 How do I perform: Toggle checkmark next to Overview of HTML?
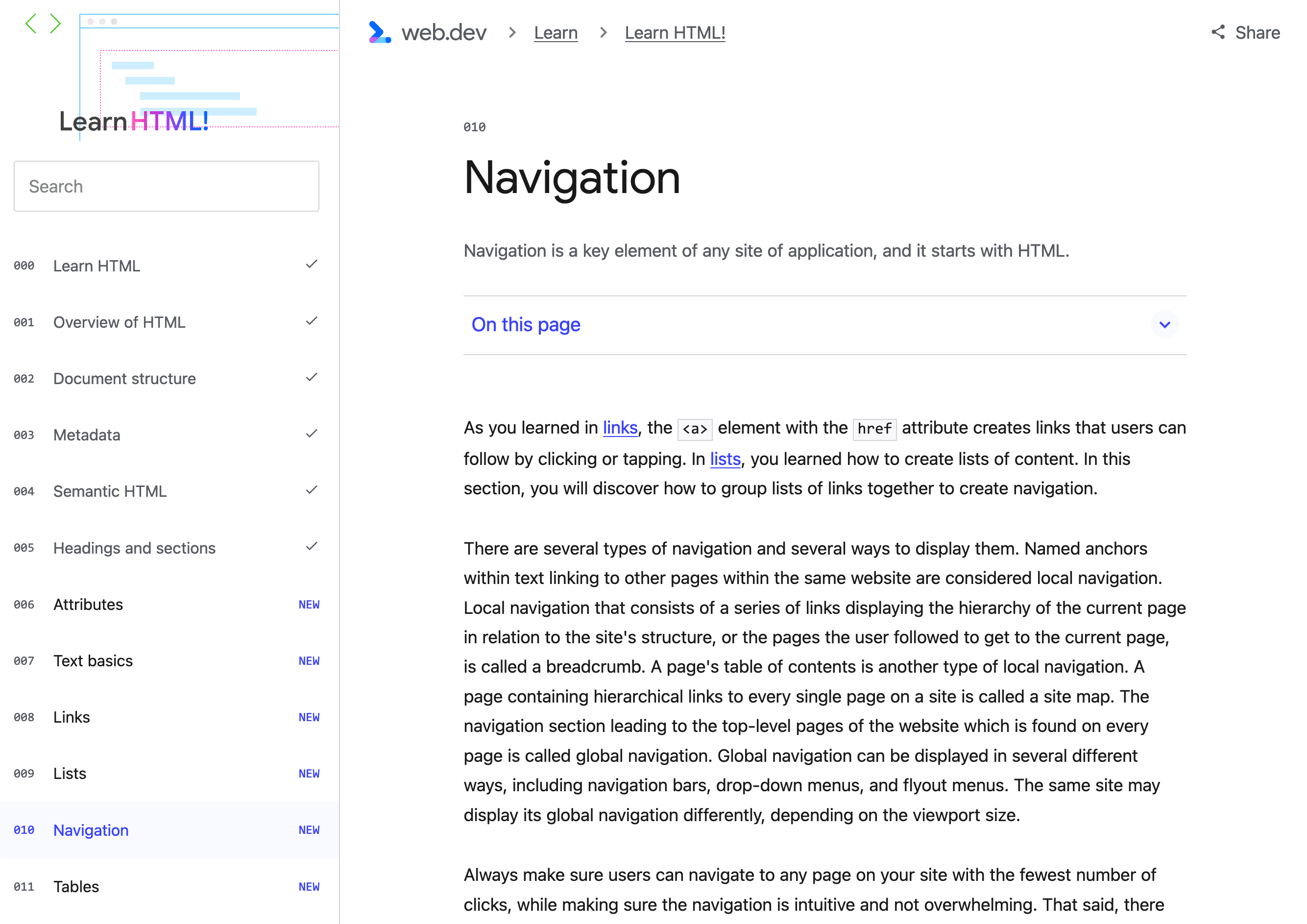311,321
